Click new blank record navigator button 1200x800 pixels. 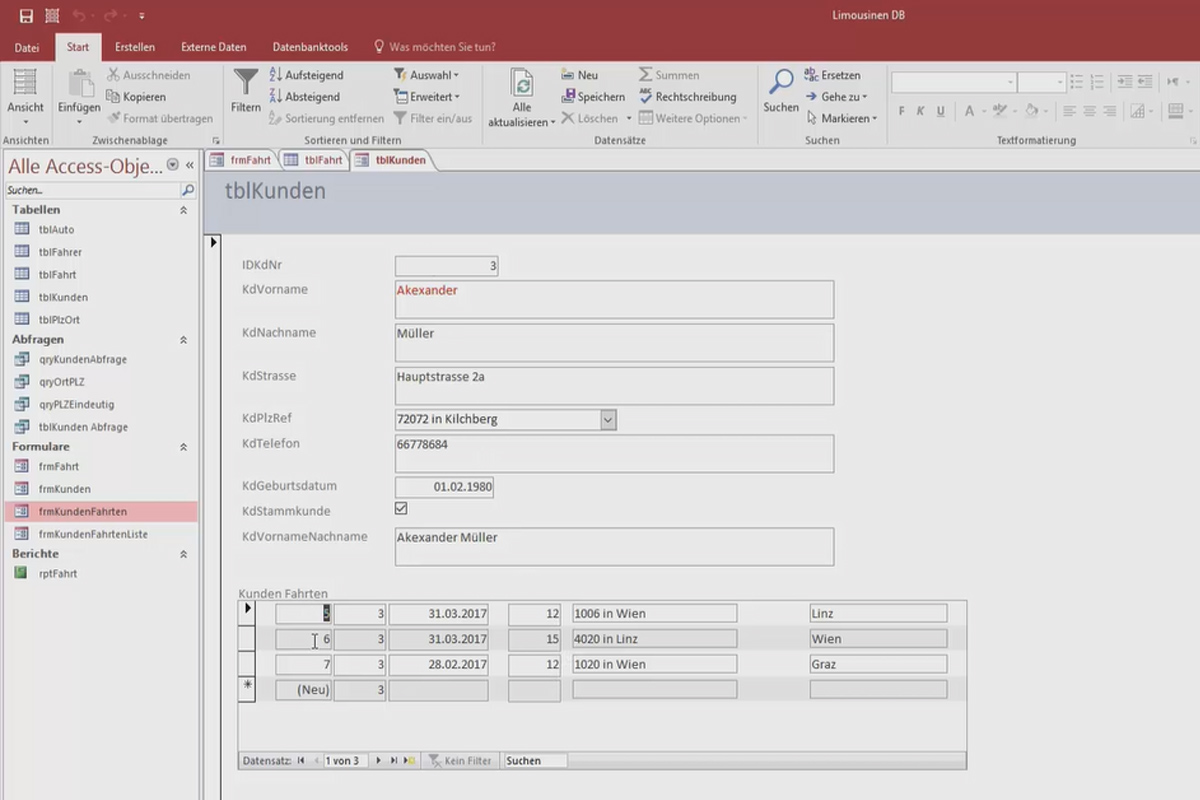pos(410,761)
